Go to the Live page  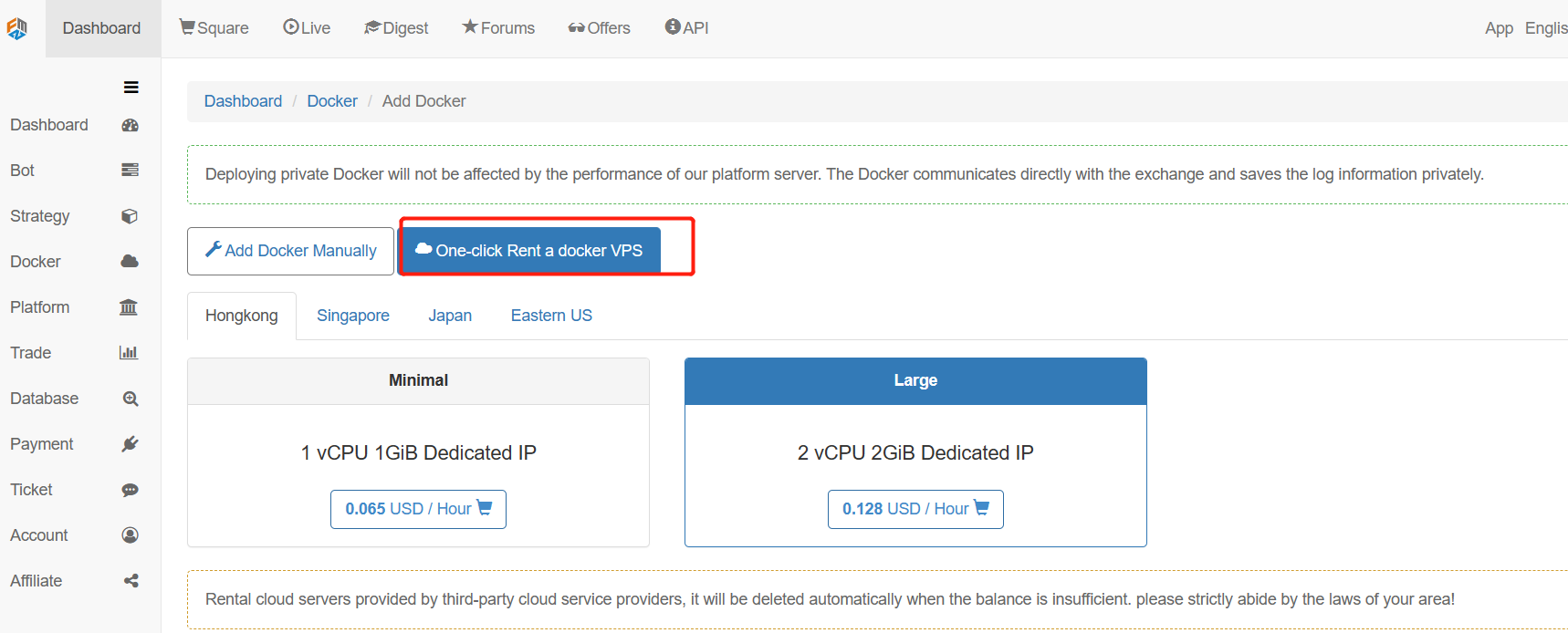(x=307, y=28)
